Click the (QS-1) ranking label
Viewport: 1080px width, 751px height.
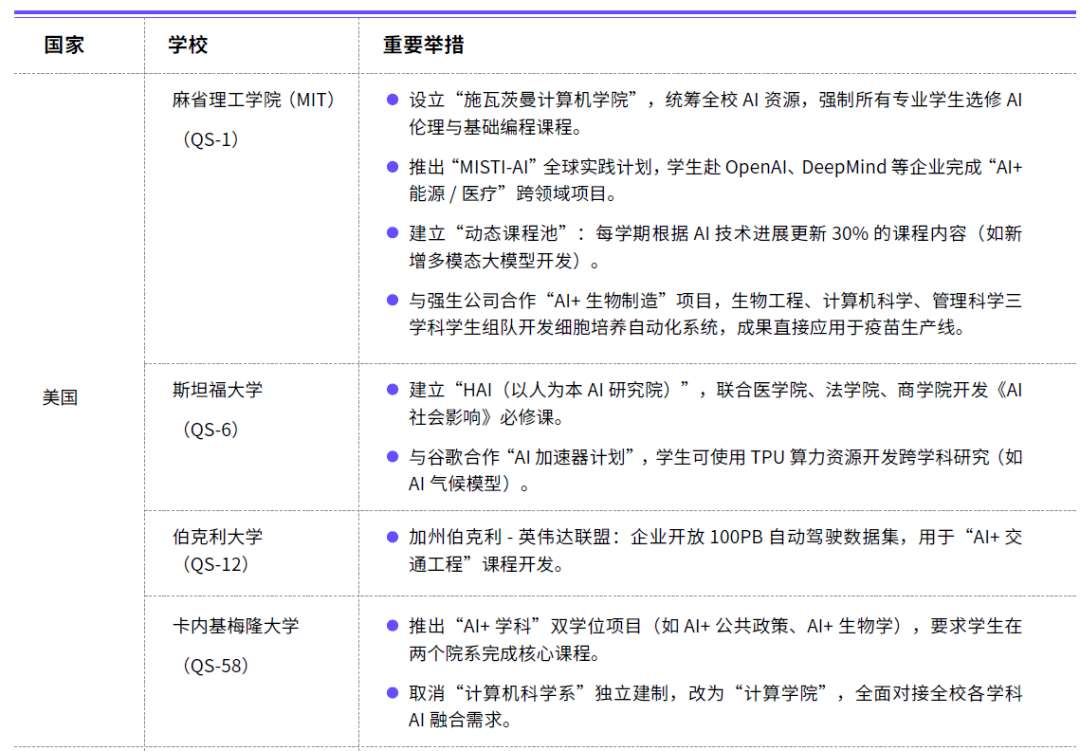(x=211, y=140)
